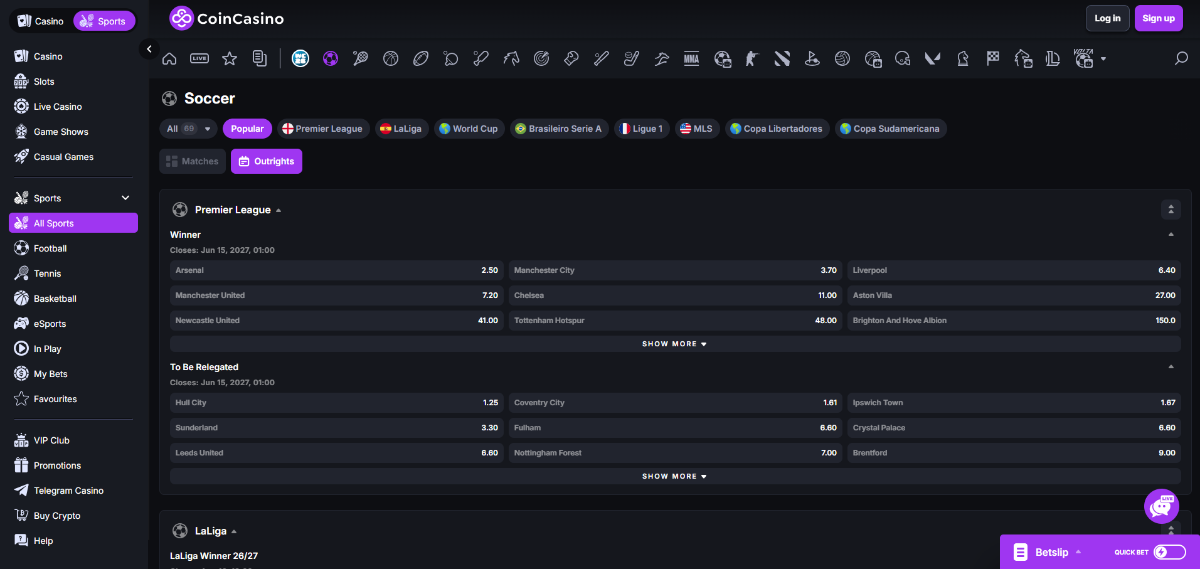This screenshot has height=569, width=1200.
Task: Click the Sign up button
Action: click(x=1158, y=18)
